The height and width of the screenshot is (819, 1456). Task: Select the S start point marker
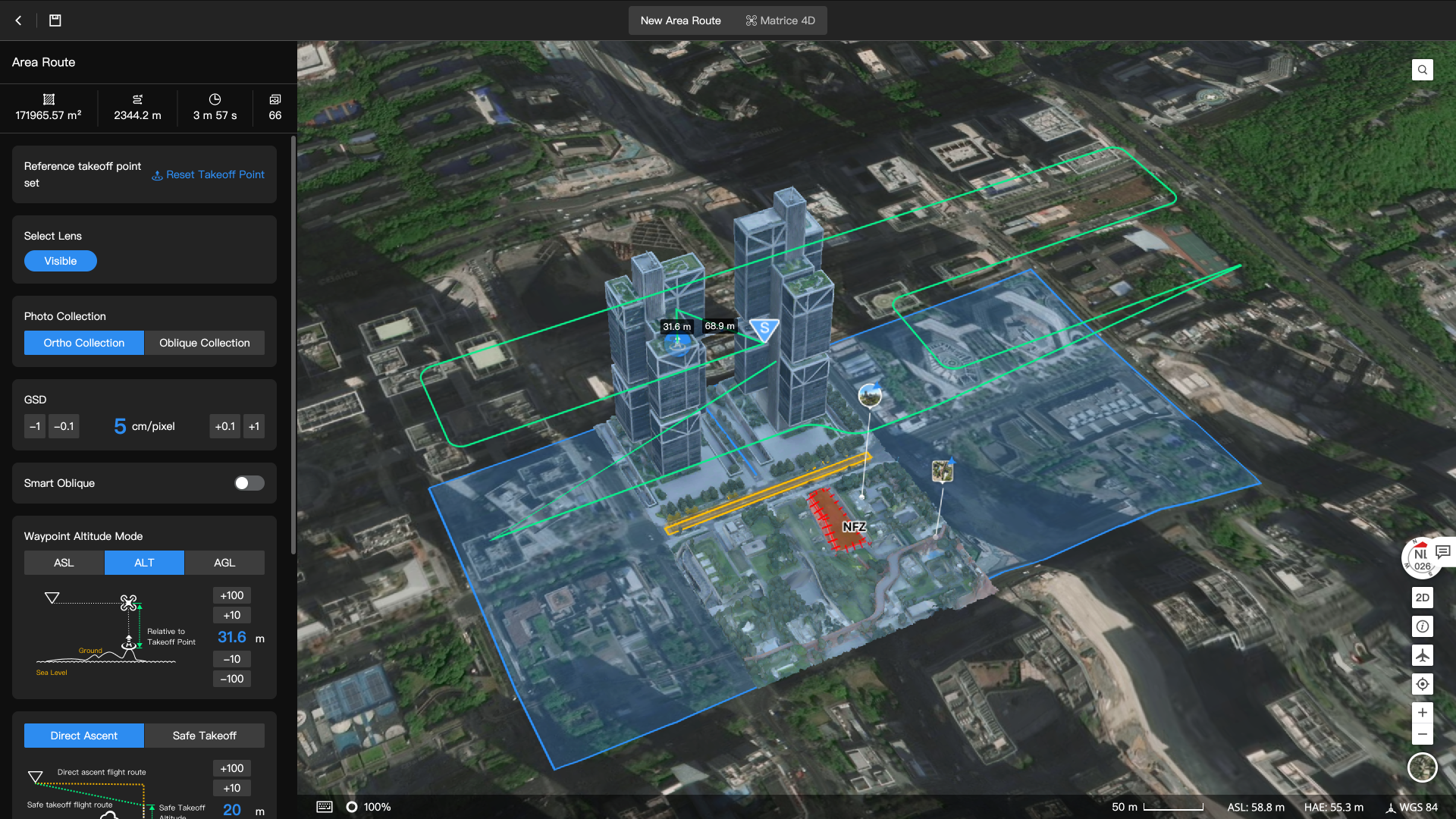(764, 329)
